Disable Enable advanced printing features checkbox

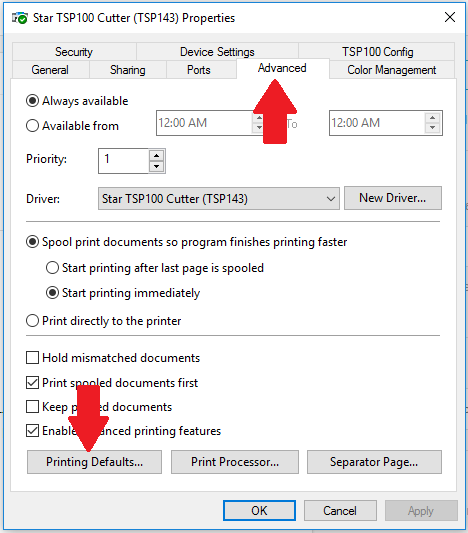tap(32, 431)
